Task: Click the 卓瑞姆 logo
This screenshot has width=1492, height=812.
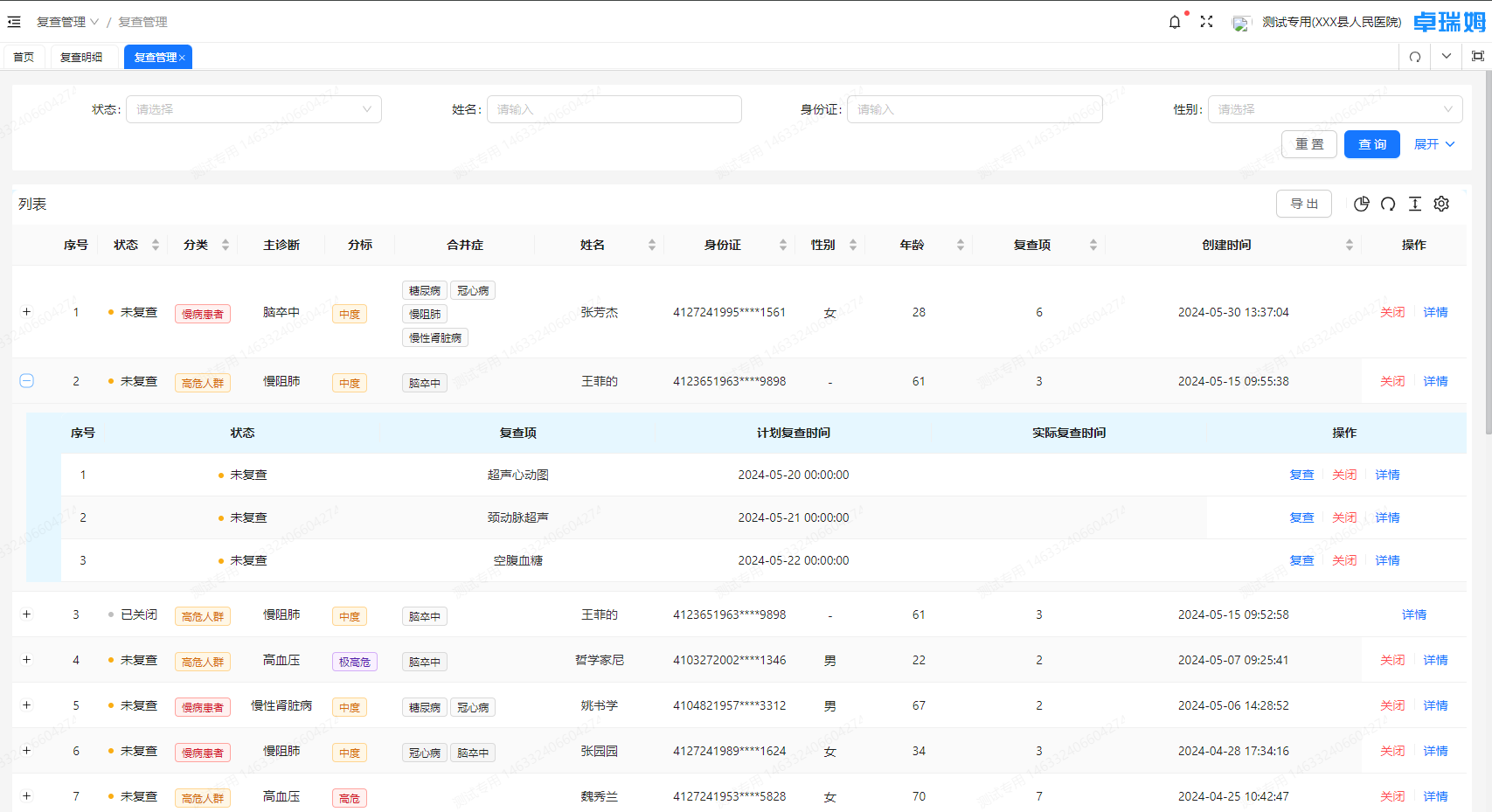Action: click(1449, 22)
